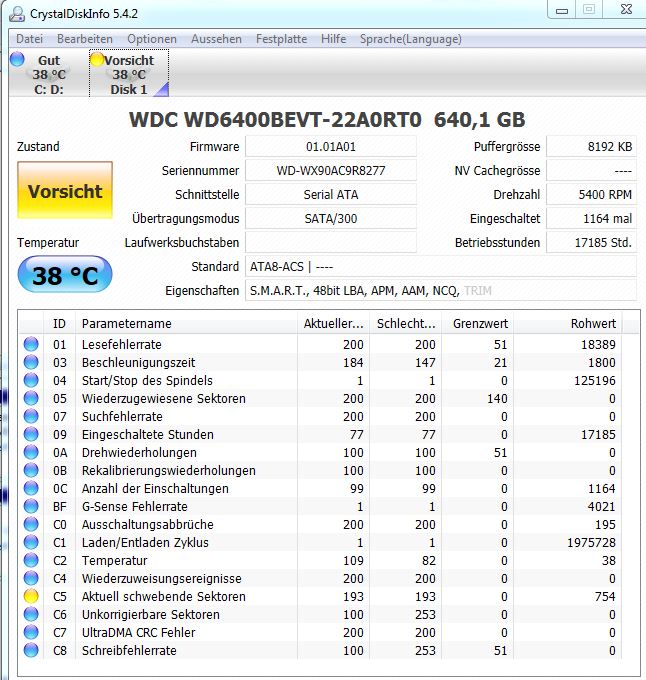Click the G-Sense Fehlerrate parameter name
Screen dimensions: 646x680
tap(134, 506)
